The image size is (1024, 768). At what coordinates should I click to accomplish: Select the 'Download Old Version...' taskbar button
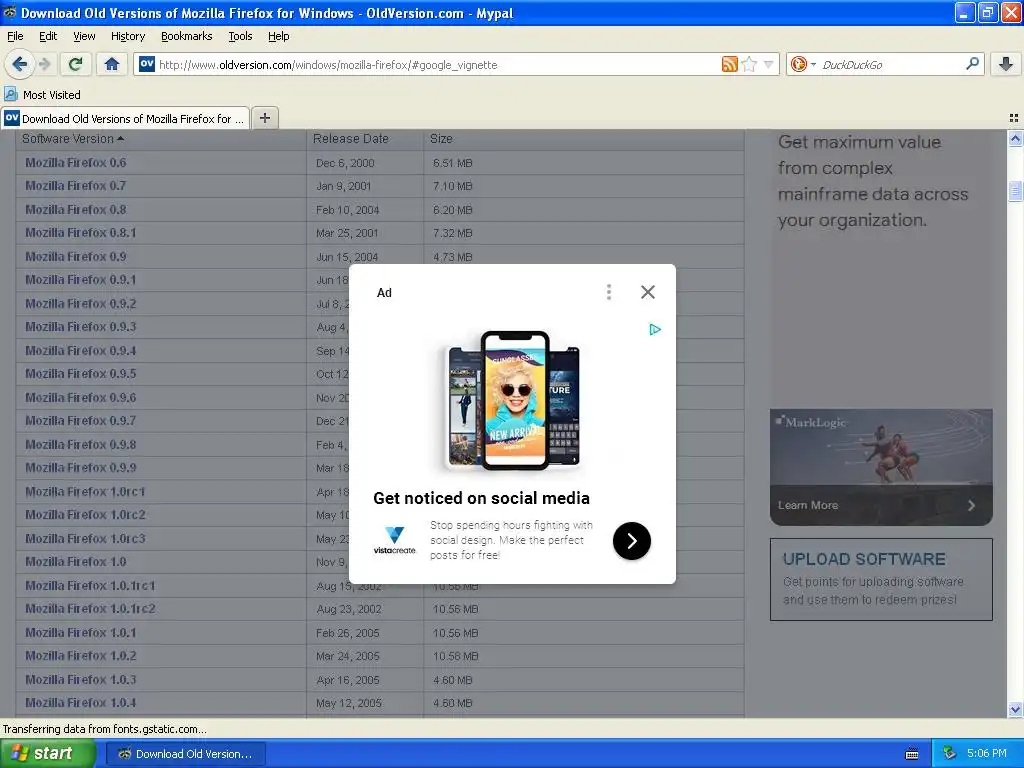tap(185, 754)
